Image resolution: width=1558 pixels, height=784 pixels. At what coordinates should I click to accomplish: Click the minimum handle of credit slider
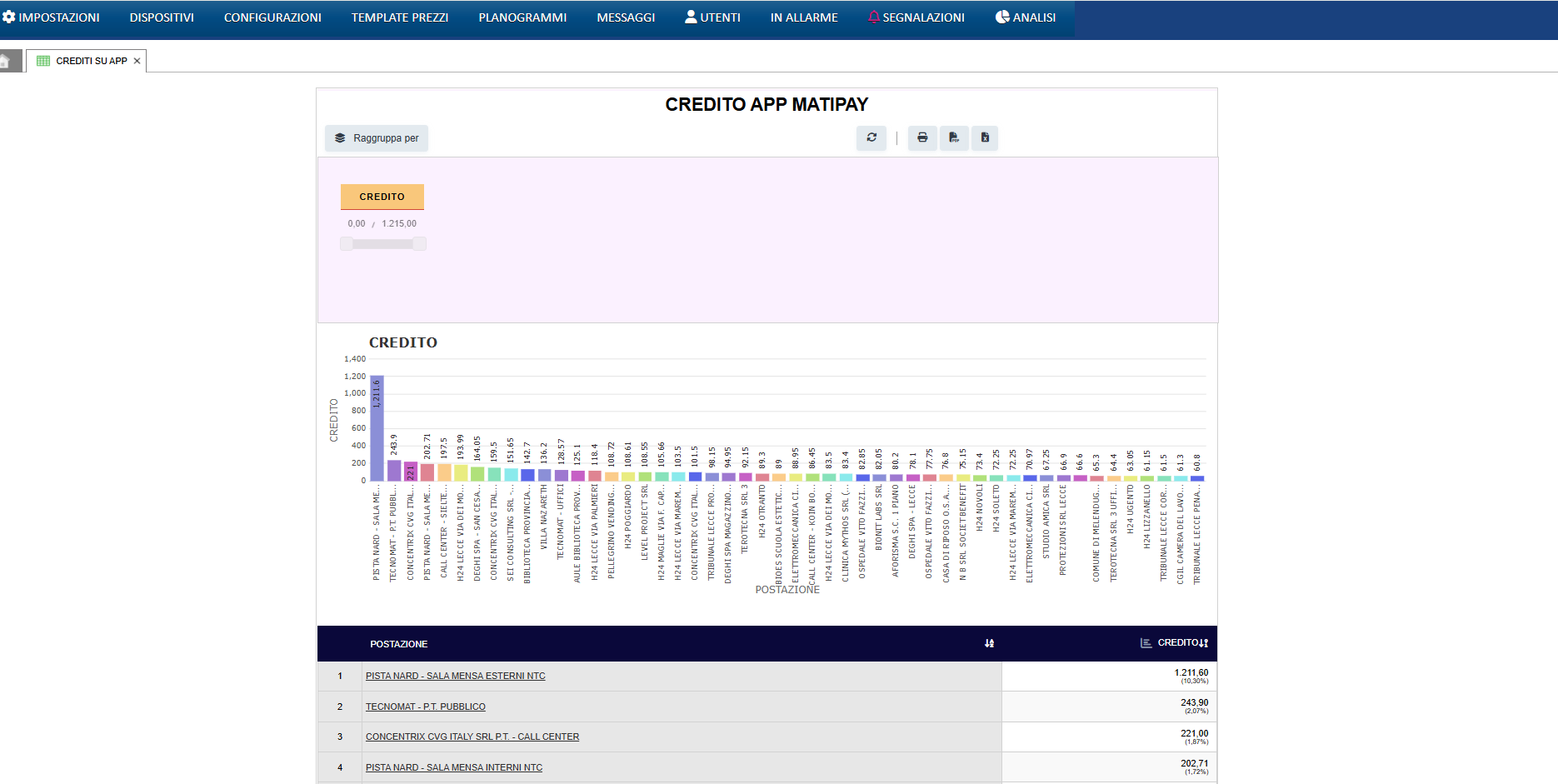coord(347,243)
